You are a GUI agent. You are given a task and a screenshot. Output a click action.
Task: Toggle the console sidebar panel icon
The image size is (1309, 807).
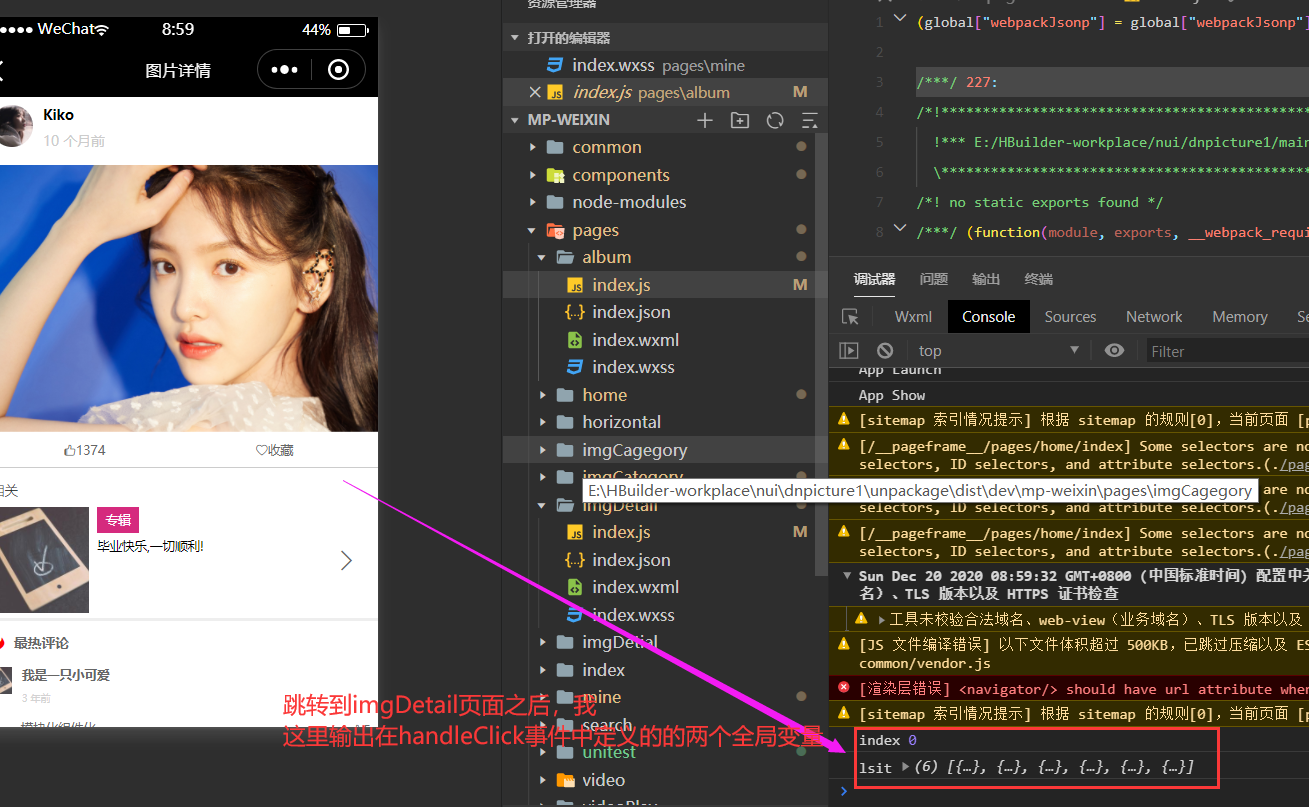pos(849,351)
